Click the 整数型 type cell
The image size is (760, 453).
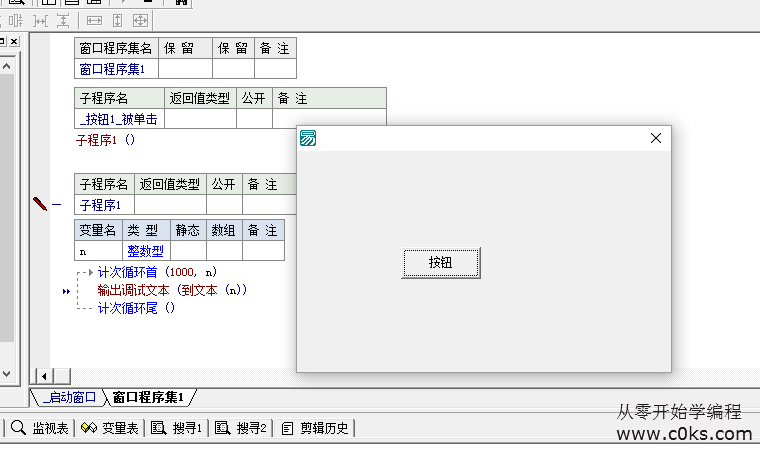(x=145, y=252)
